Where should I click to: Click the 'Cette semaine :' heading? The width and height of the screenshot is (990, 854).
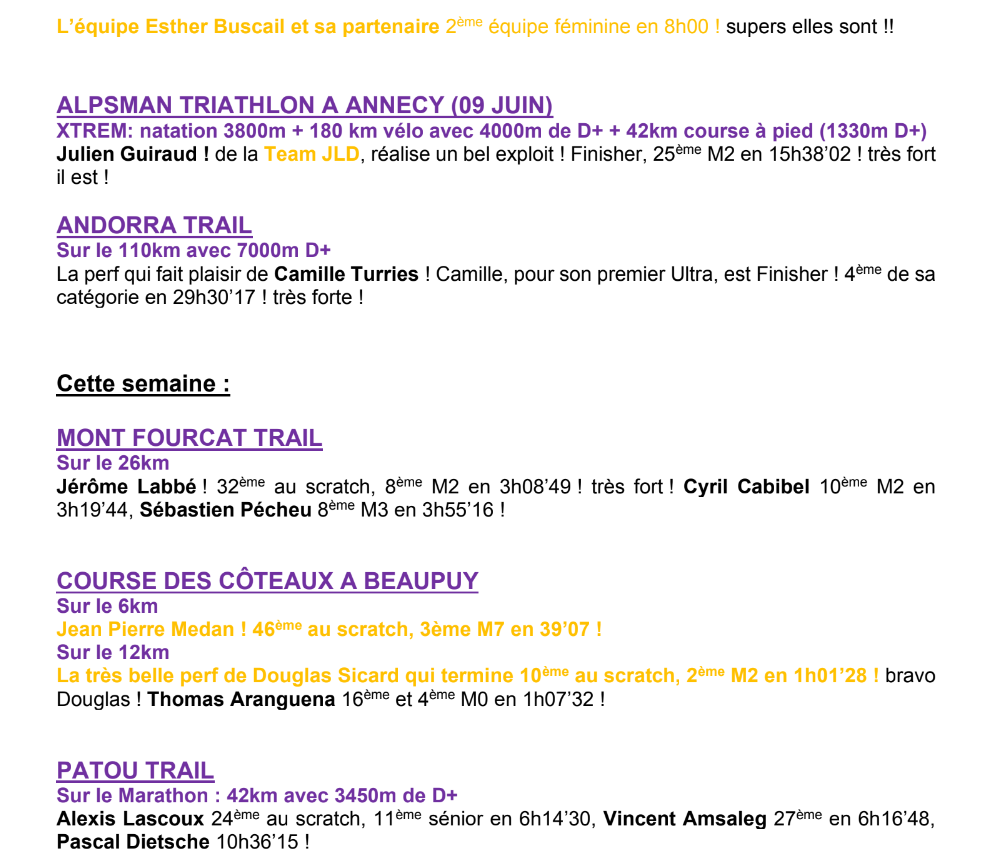click(x=143, y=384)
